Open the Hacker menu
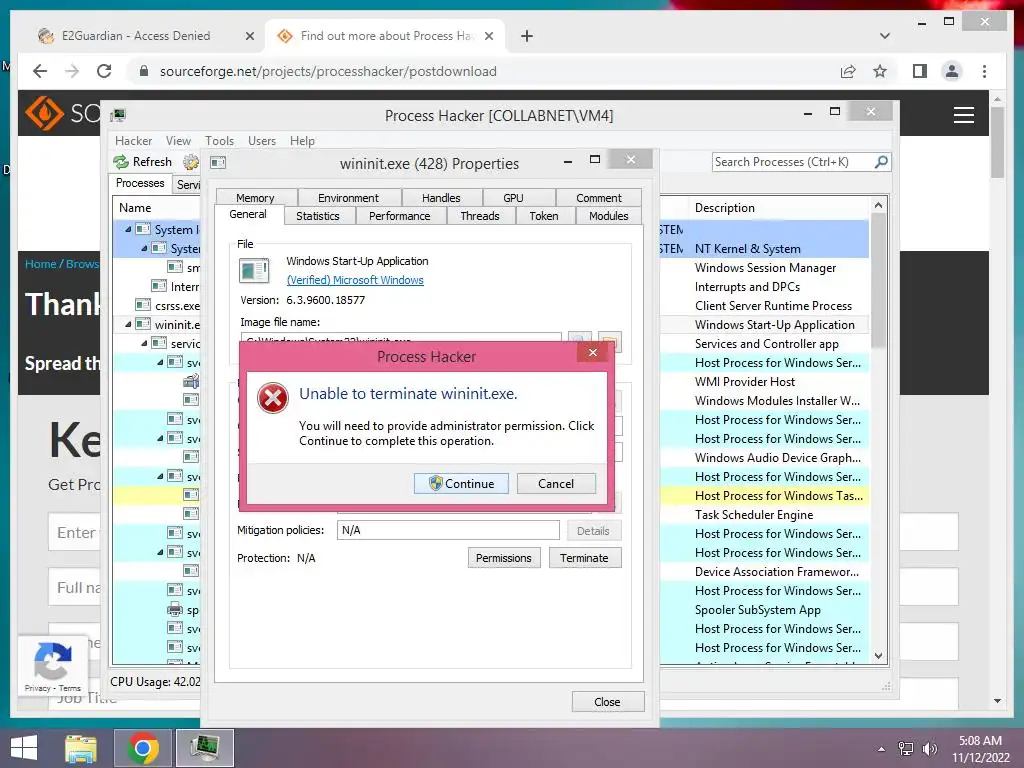Image resolution: width=1024 pixels, height=768 pixels. pyautogui.click(x=133, y=140)
